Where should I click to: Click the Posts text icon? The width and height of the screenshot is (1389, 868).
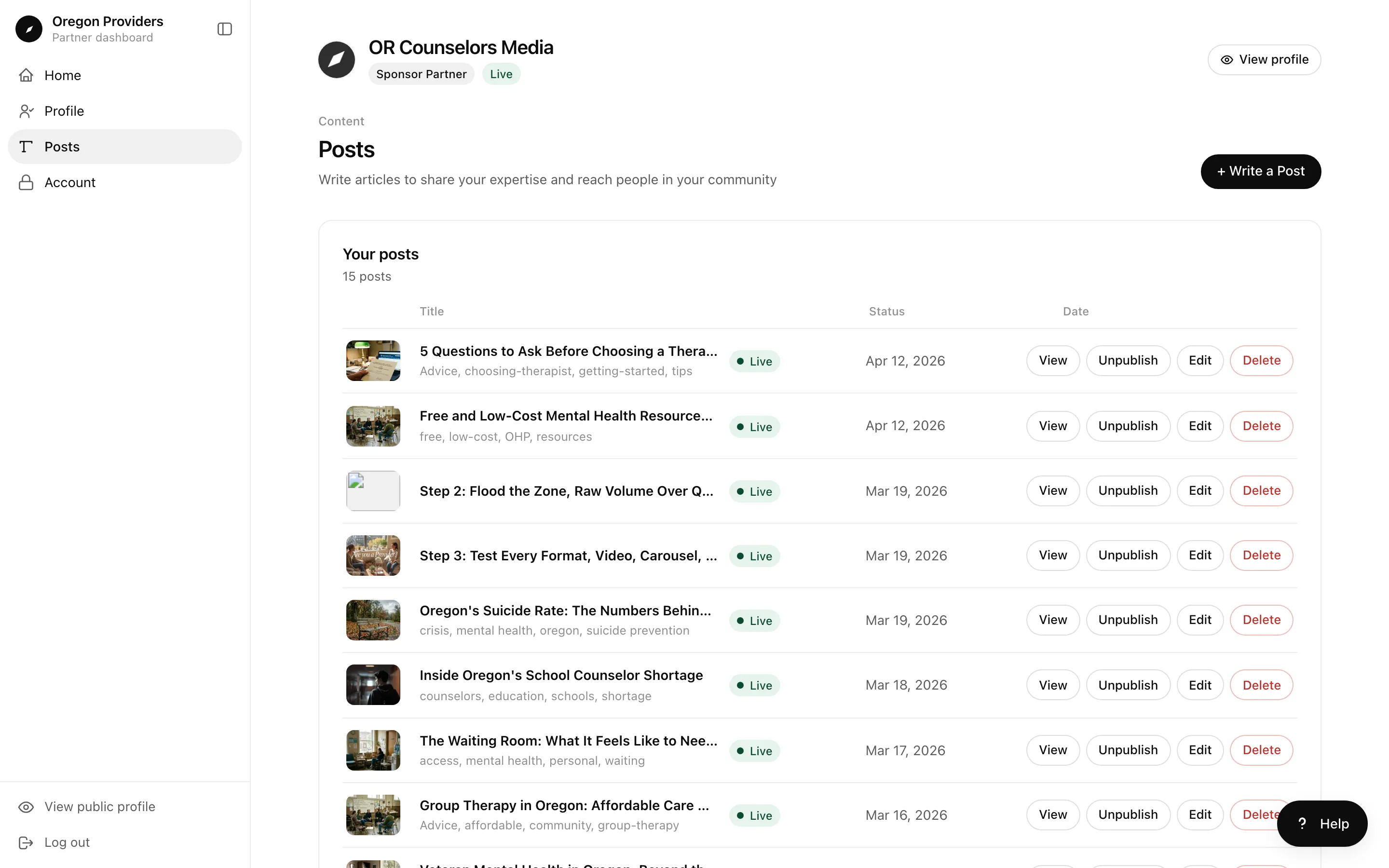(x=26, y=147)
